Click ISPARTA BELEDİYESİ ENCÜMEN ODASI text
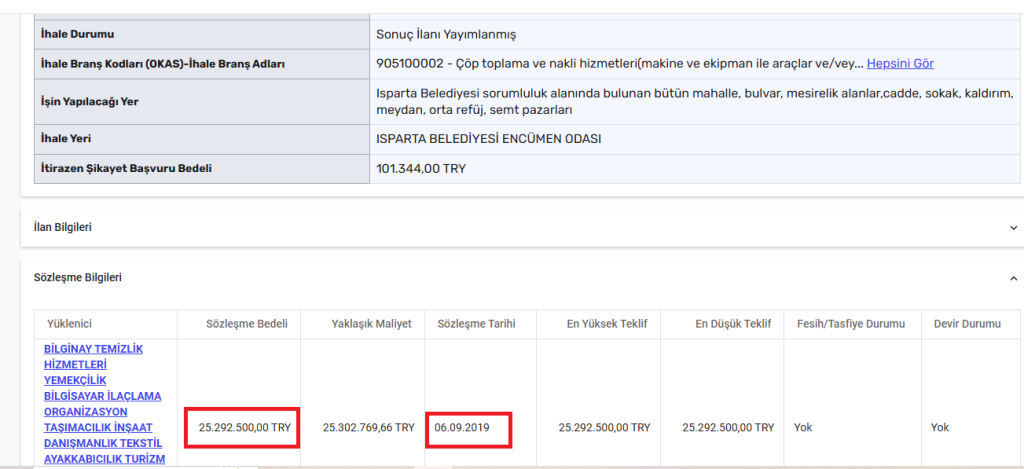Screen dimensions: 1024x469 click(x=488, y=138)
